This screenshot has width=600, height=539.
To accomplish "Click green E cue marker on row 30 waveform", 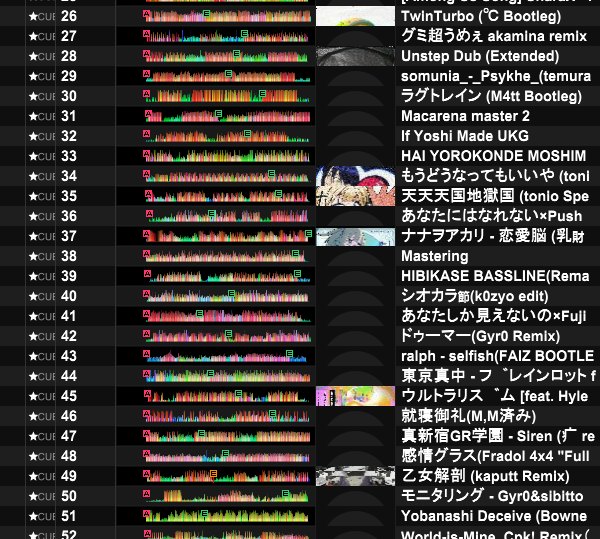I will 262,93.
